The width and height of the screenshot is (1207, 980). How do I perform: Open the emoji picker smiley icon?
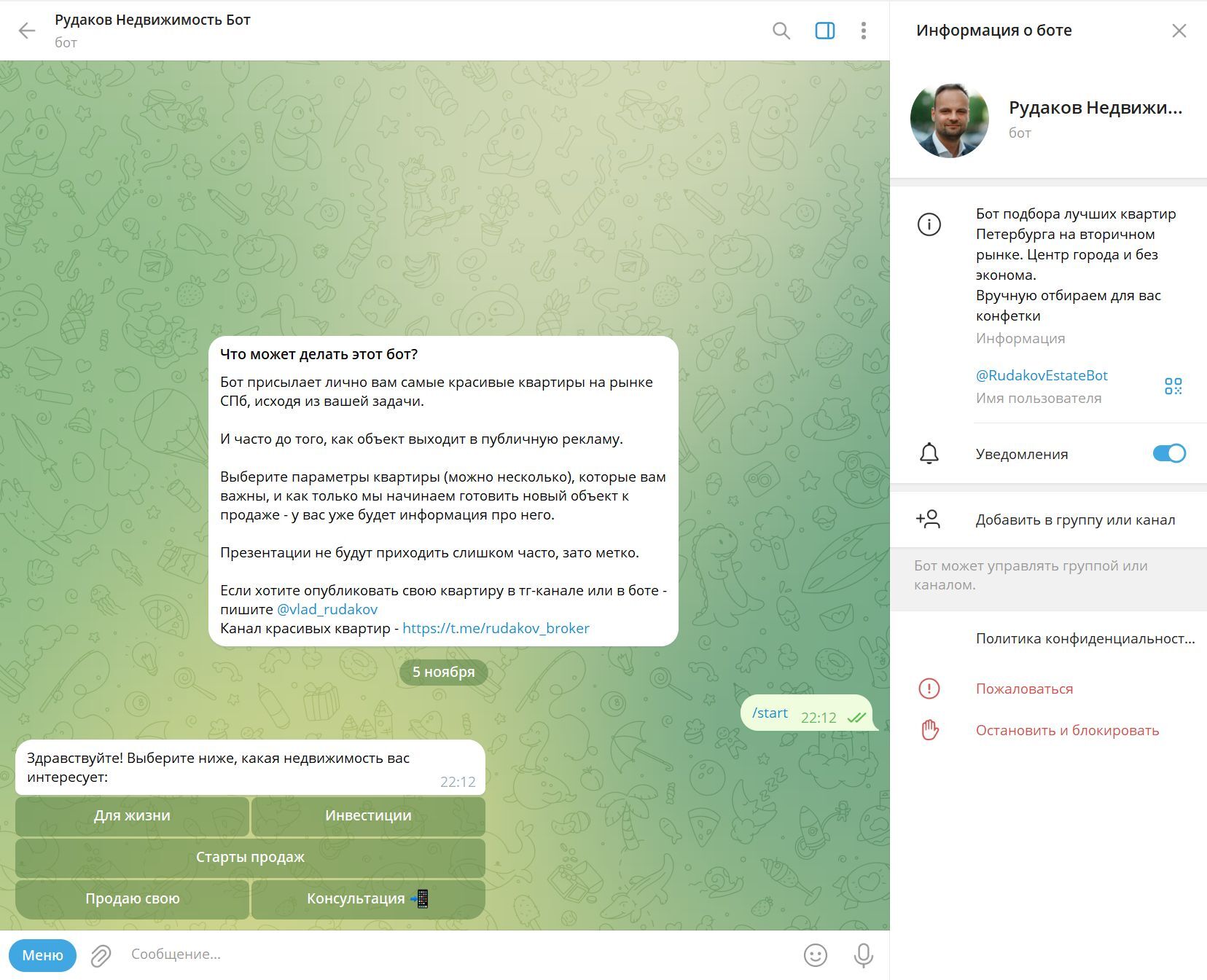pyautogui.click(x=815, y=955)
